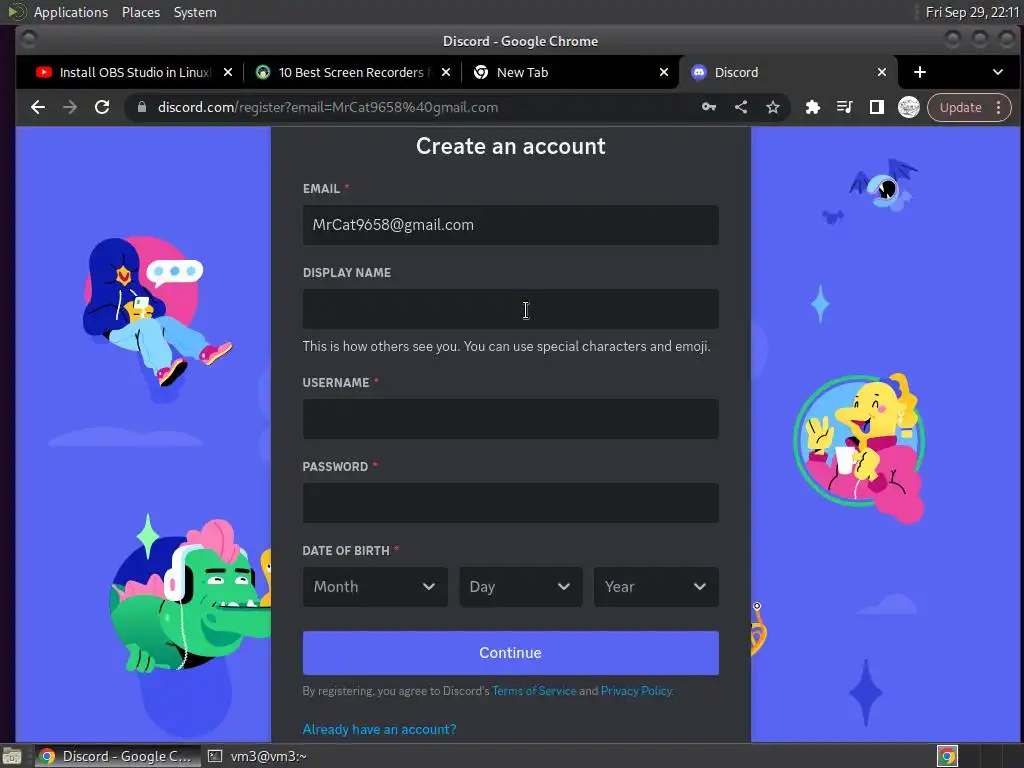Focus the Password input field

pyautogui.click(x=510, y=503)
